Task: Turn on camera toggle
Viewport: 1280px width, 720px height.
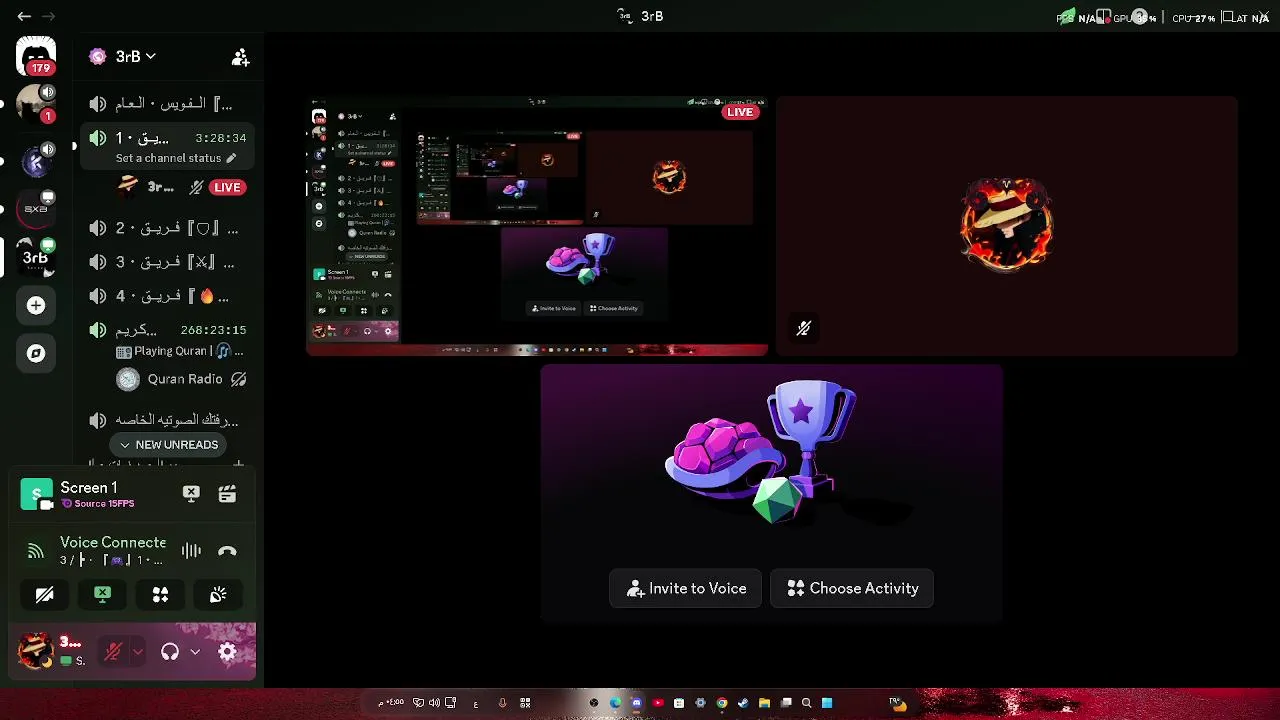Action: (44, 595)
